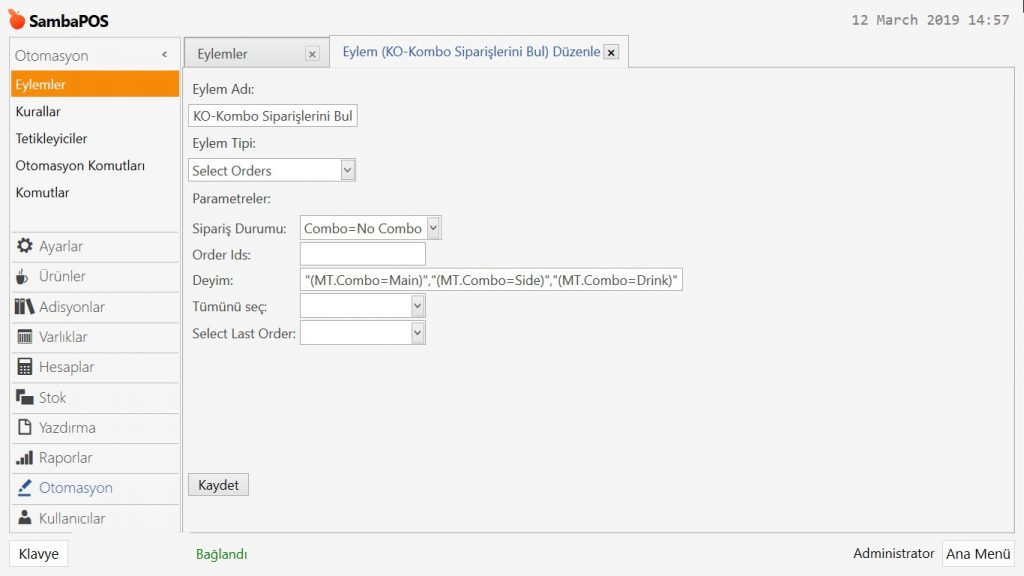1024x576 pixels.
Task: Click the Raporlar bar chart icon
Action: (x=25, y=458)
